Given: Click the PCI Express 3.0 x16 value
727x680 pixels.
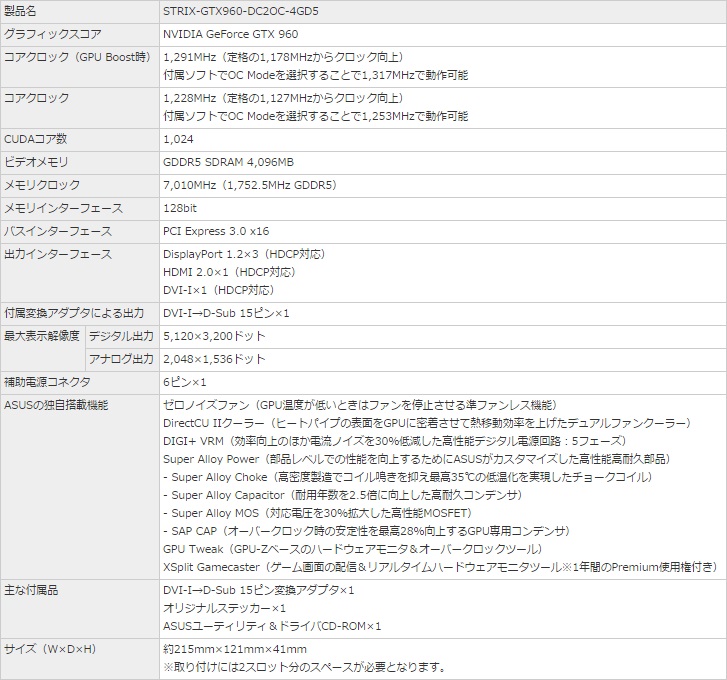Looking at the screenshot, I should pos(216,231).
